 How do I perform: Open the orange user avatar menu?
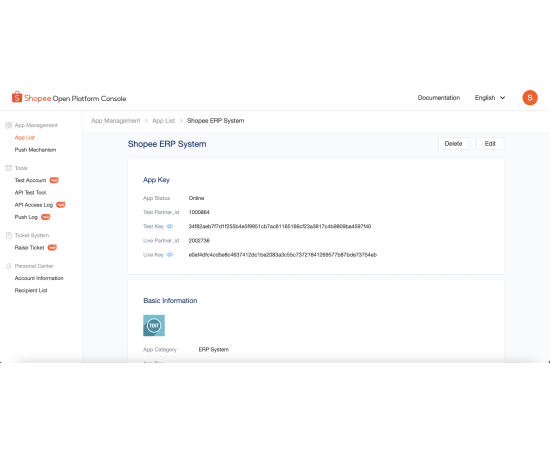[530, 98]
